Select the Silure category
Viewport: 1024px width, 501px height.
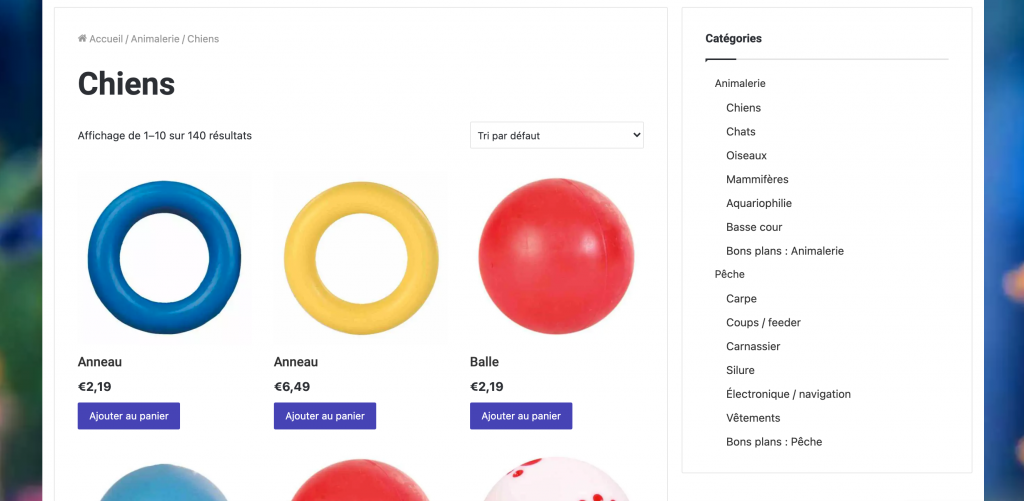[x=740, y=370]
